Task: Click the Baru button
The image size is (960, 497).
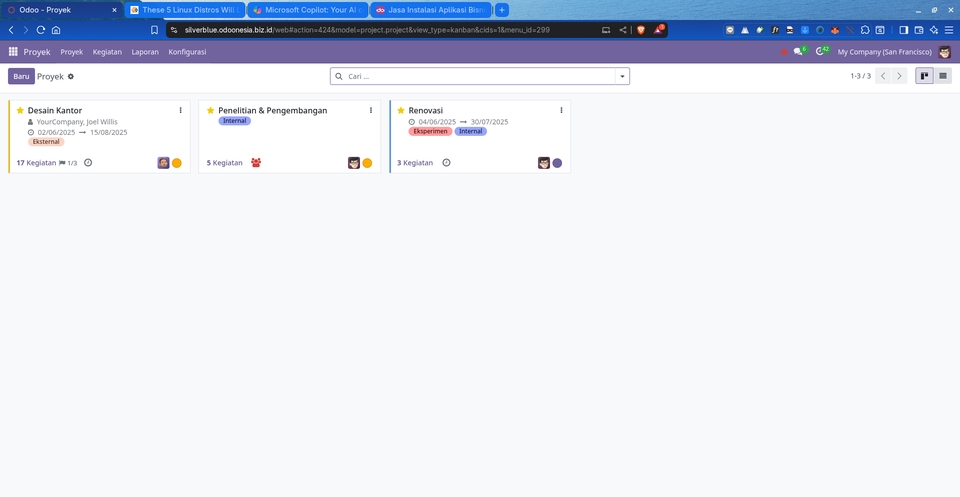Action: coord(21,76)
